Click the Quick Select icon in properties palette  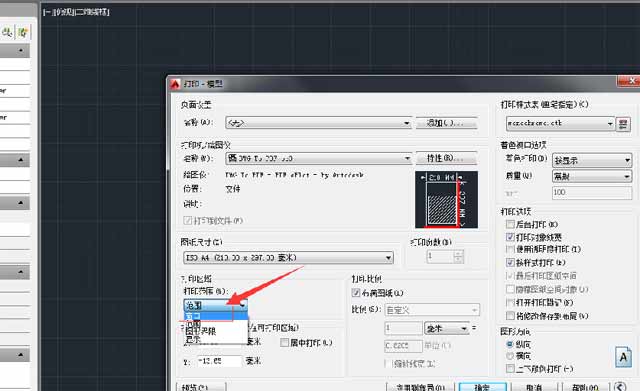click(23, 32)
